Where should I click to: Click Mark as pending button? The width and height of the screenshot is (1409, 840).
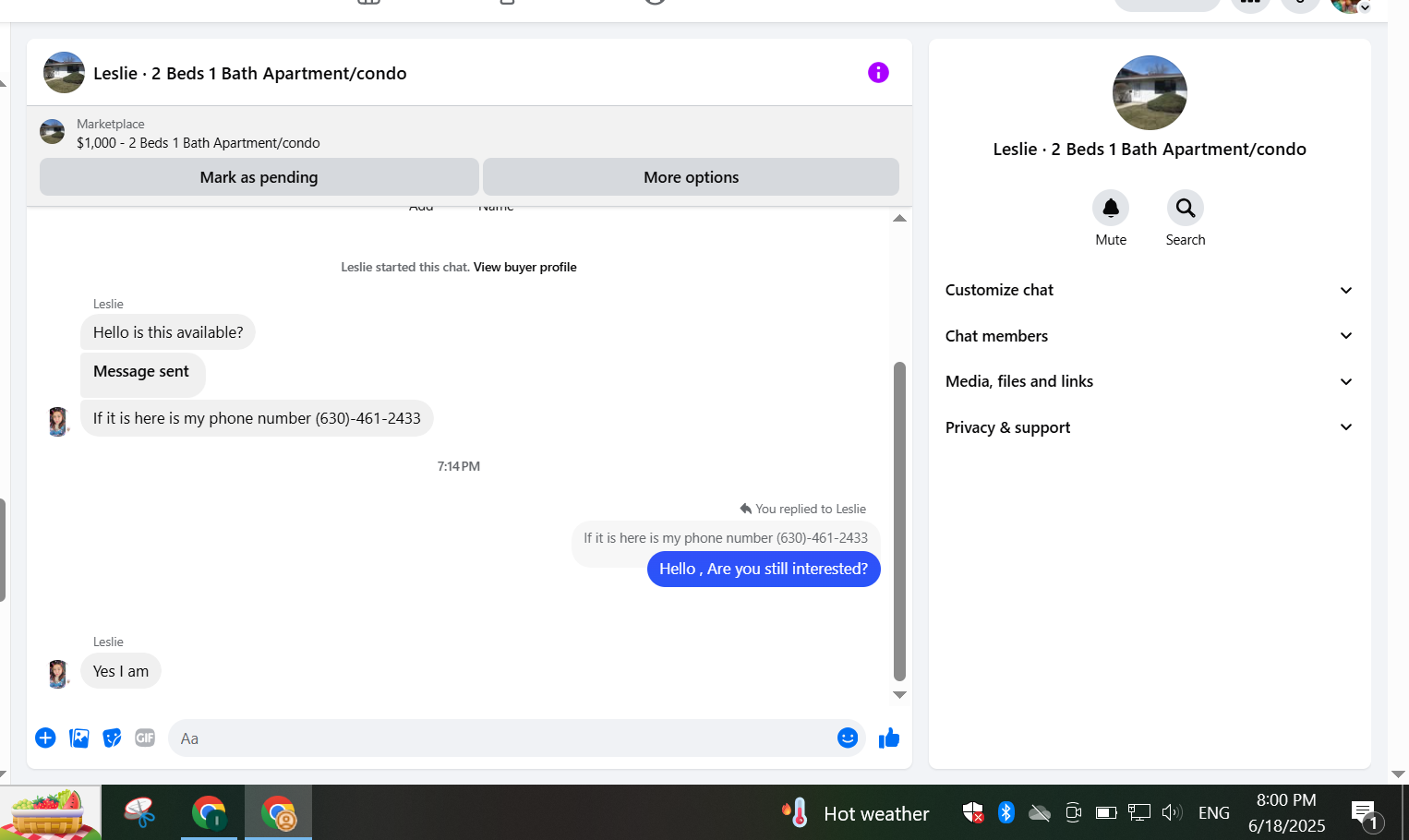click(x=259, y=176)
